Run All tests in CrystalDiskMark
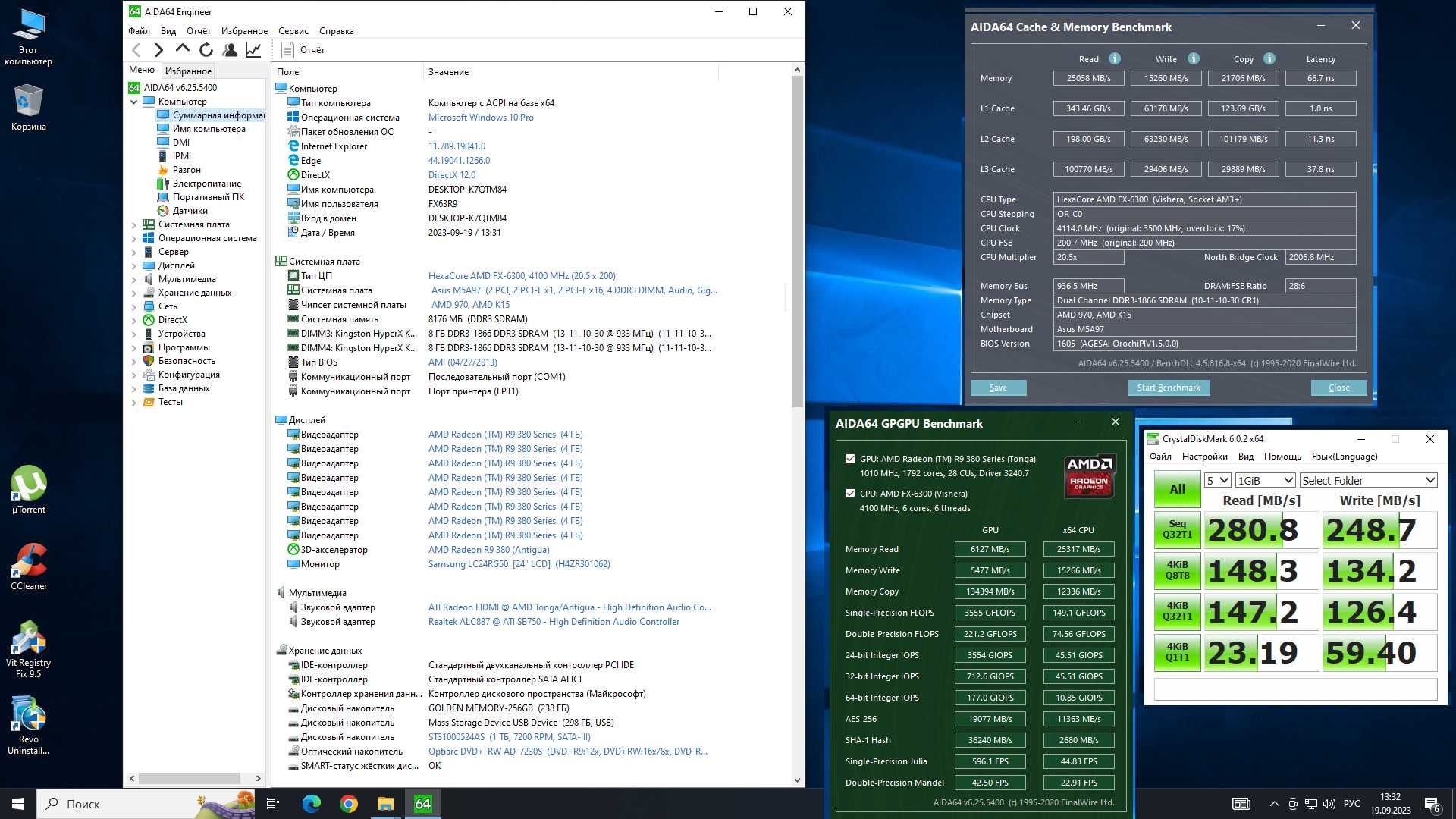1456x819 pixels. point(1177,489)
